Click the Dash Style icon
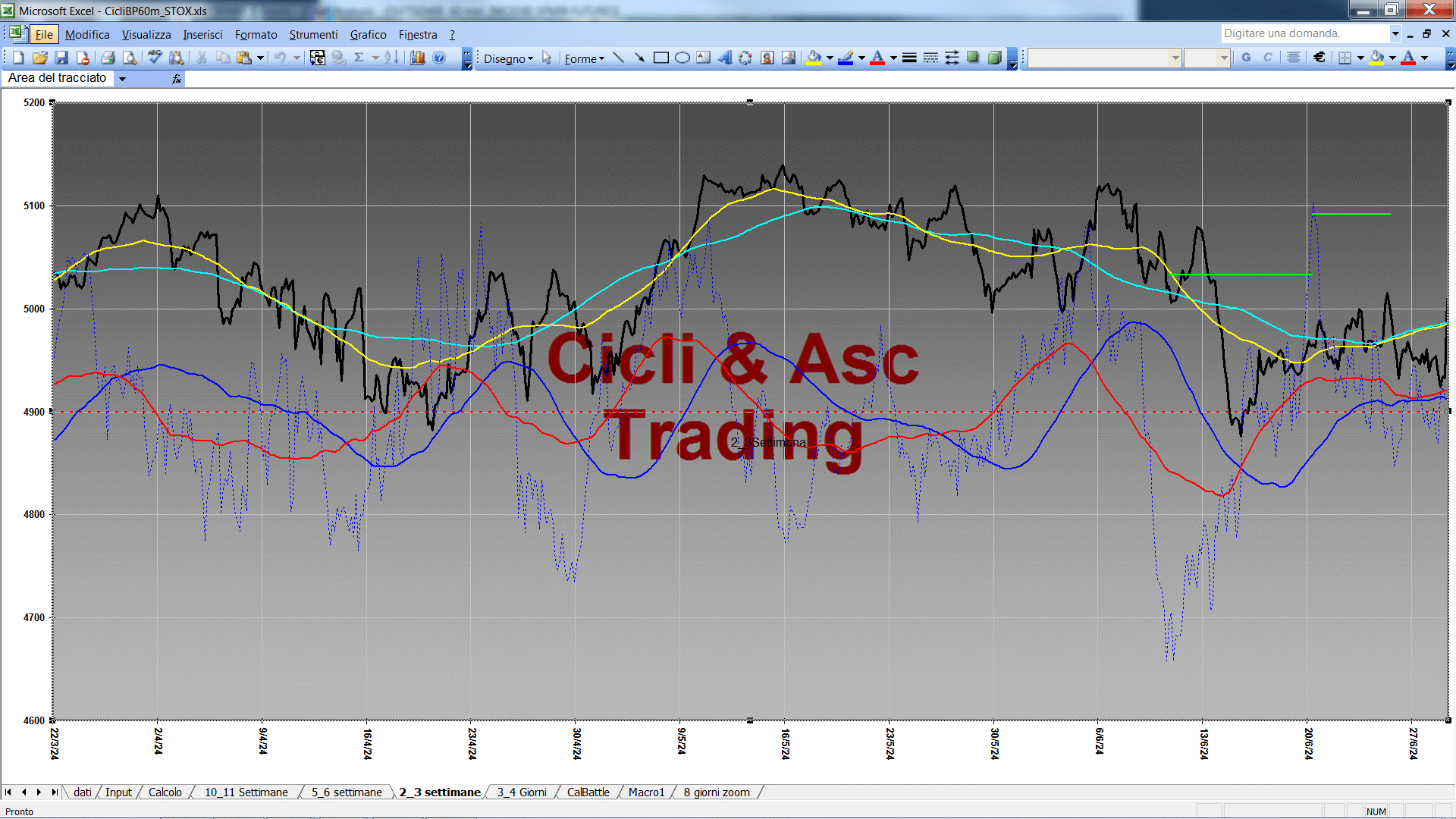The width and height of the screenshot is (1456, 819). click(x=930, y=58)
